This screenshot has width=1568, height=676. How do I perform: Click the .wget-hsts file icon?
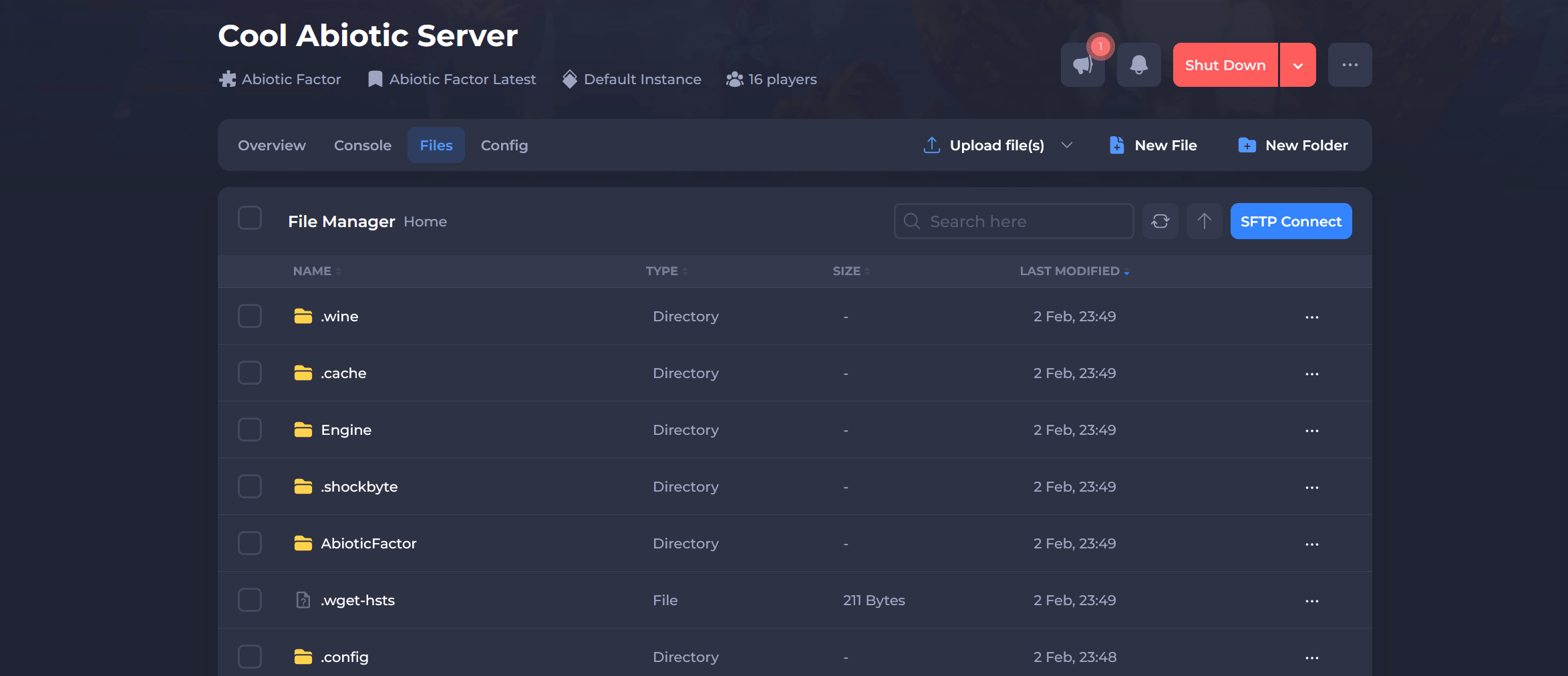point(303,600)
